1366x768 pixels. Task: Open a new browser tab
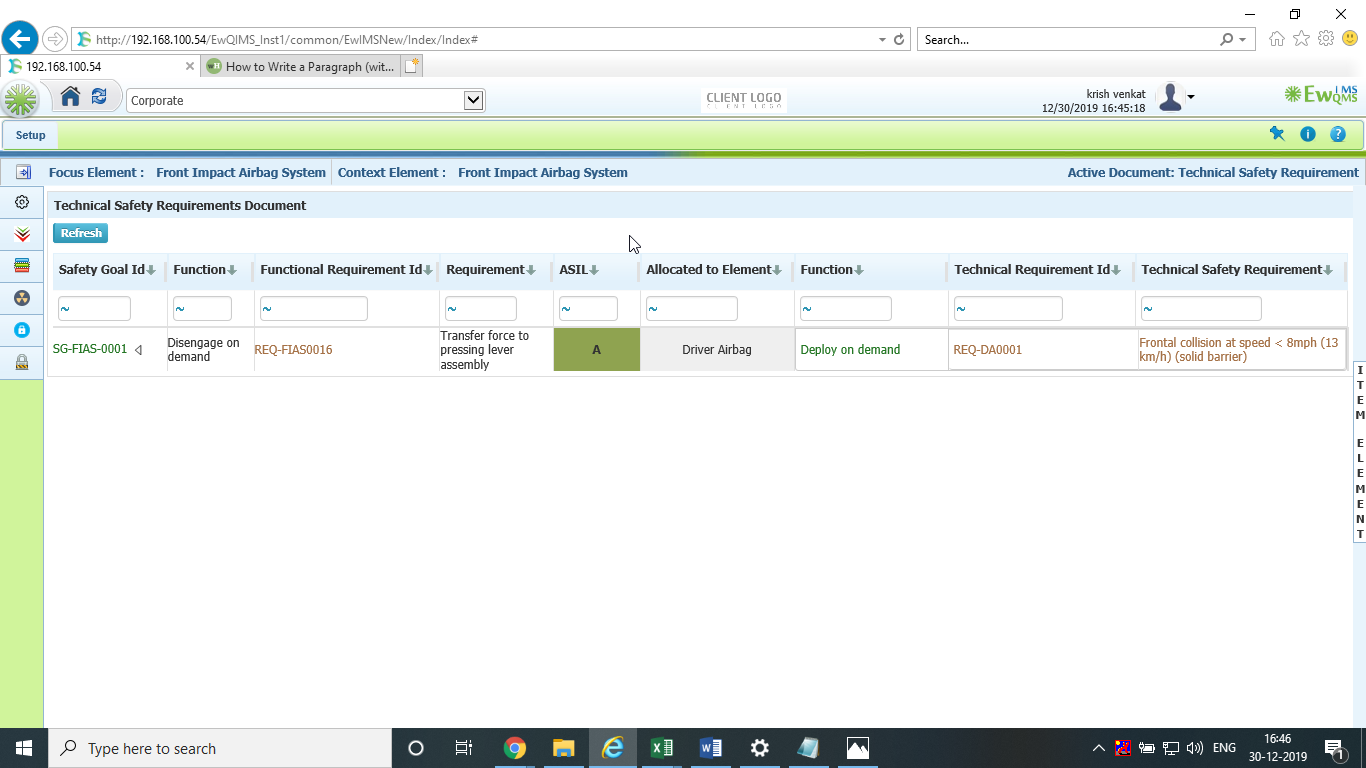(412, 66)
